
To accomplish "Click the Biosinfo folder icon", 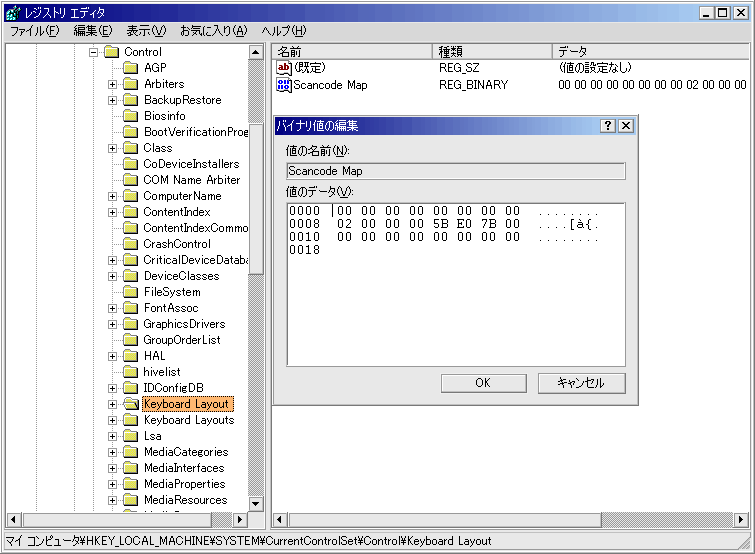I will coord(130,116).
